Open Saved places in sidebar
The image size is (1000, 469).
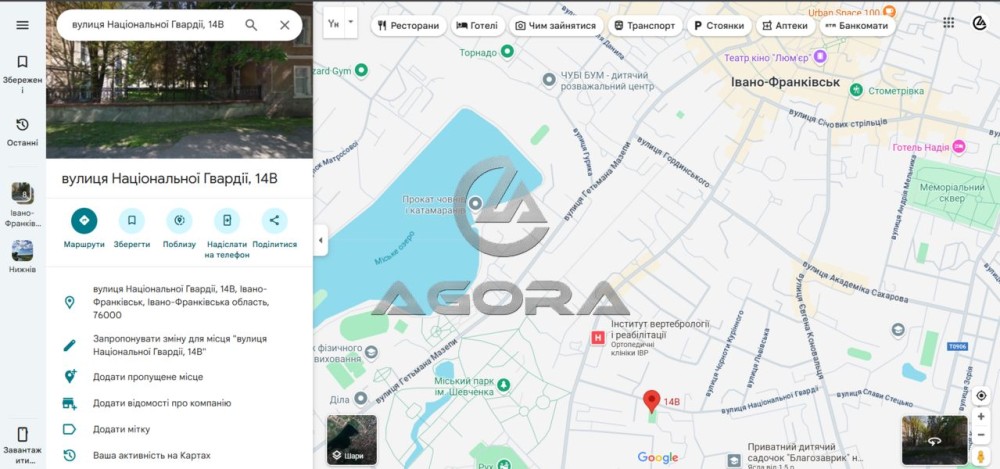click(22, 73)
